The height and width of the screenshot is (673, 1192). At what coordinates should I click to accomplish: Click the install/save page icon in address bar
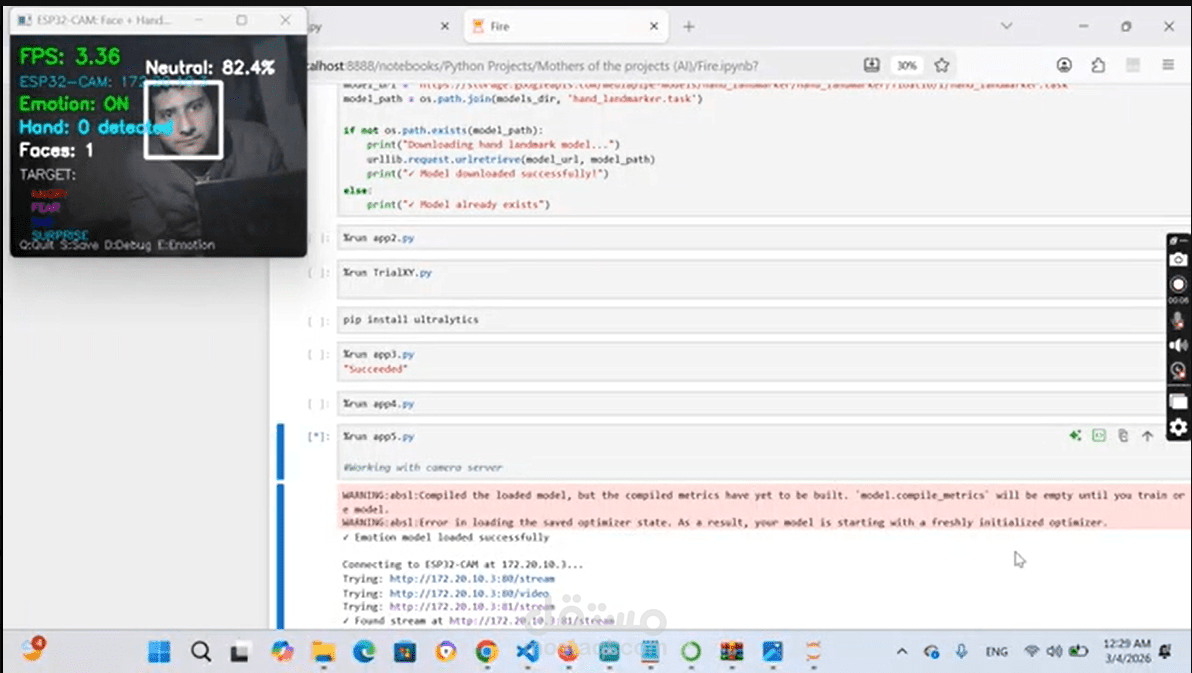click(871, 65)
